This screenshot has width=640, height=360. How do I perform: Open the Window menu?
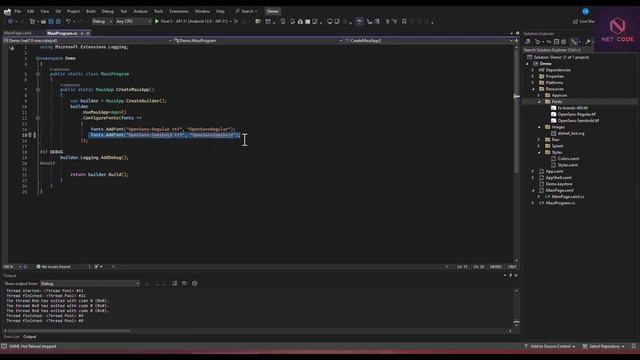(202, 11)
